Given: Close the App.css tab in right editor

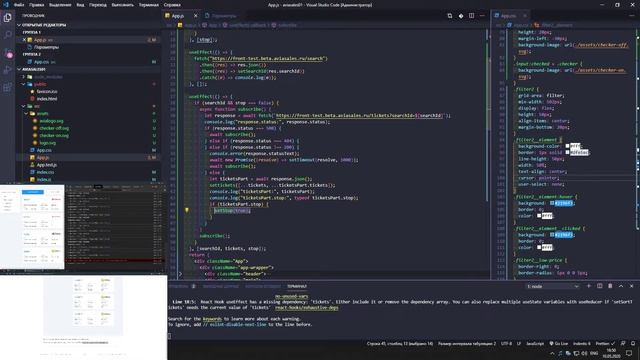Looking at the screenshot, I should pos(525,16).
